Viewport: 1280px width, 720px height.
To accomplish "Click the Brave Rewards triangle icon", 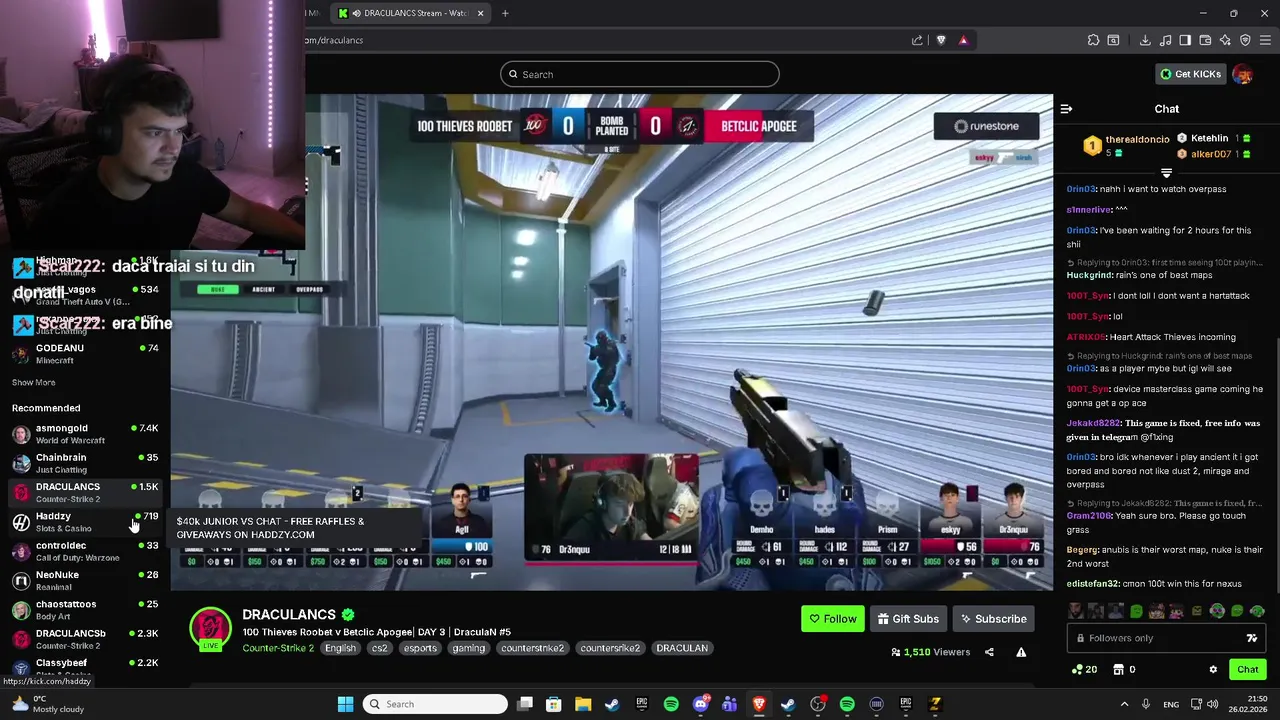I will pyautogui.click(x=963, y=40).
